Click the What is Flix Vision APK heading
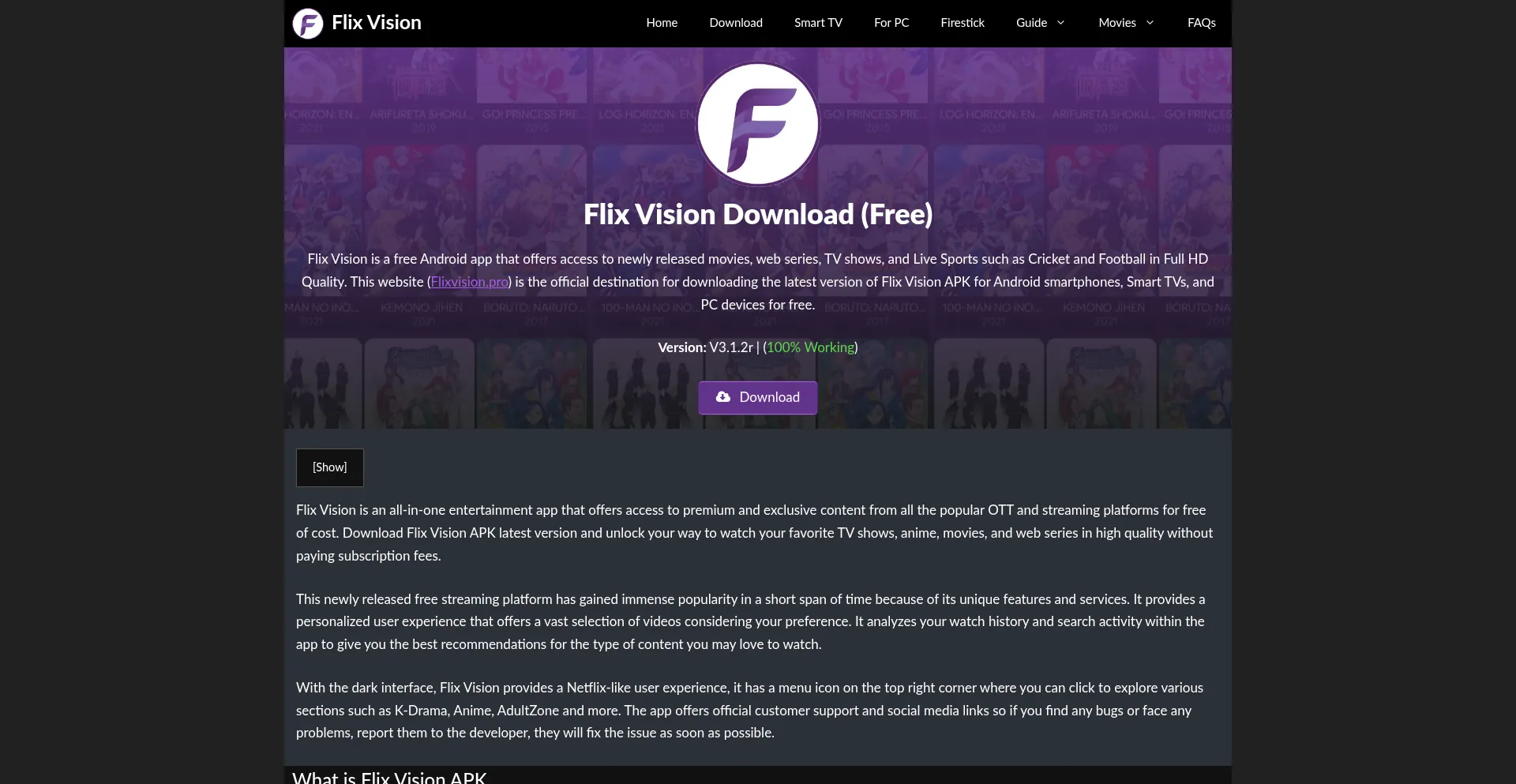The image size is (1516, 784). [389, 777]
